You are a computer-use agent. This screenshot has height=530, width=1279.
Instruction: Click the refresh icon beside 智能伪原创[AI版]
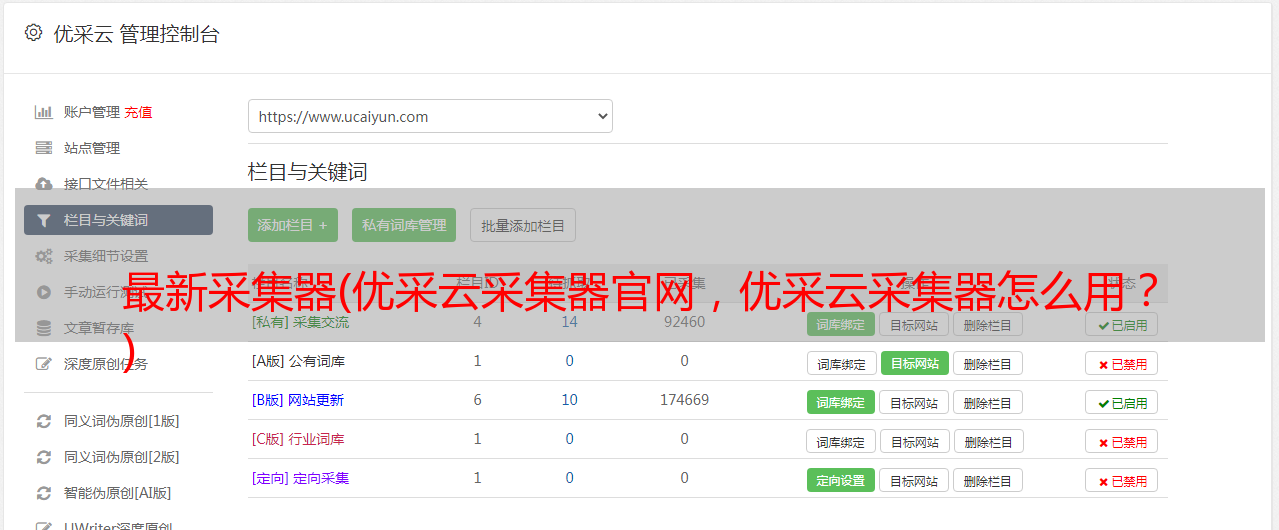tap(43, 493)
